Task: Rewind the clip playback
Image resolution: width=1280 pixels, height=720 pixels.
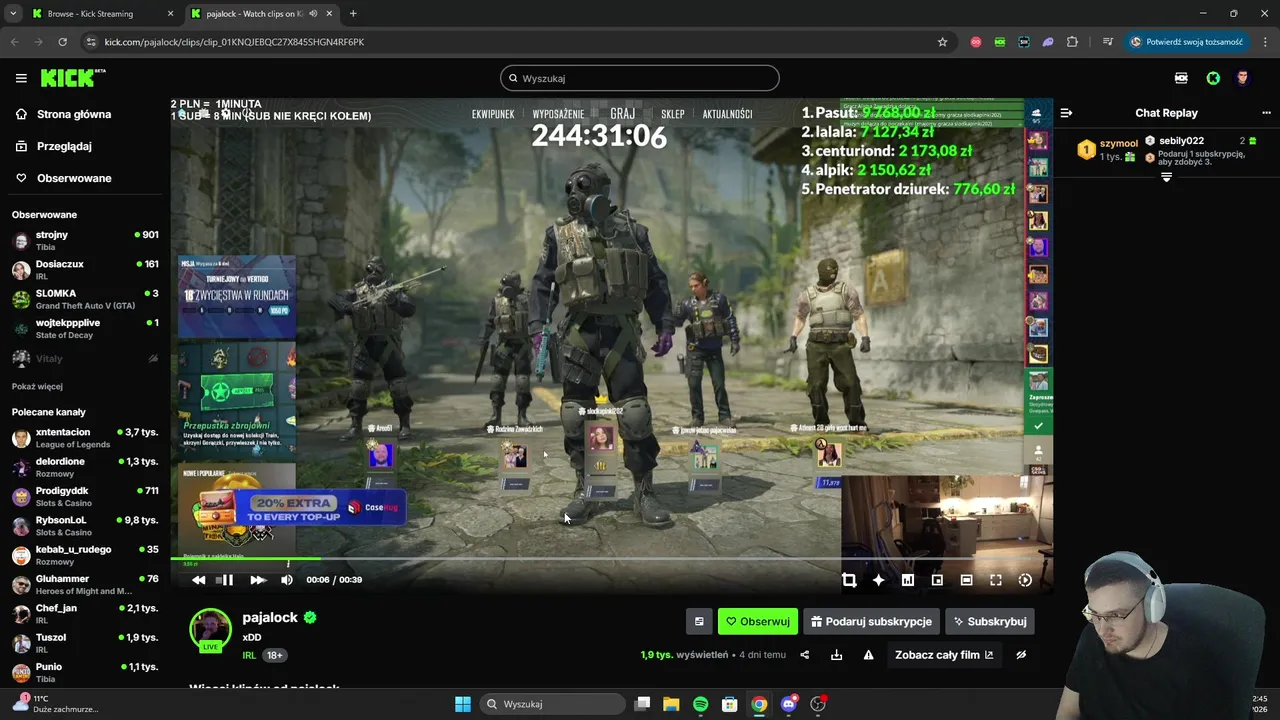Action: [x=199, y=580]
